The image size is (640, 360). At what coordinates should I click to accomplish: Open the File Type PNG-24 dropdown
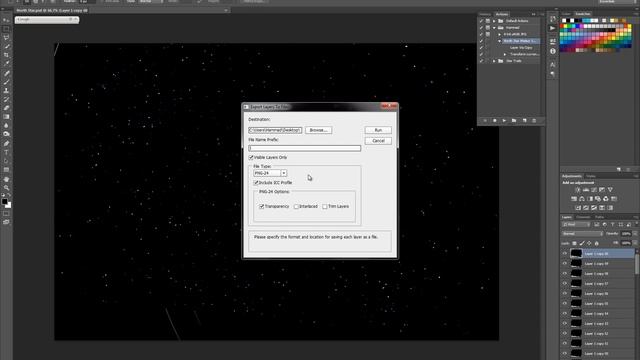[x=284, y=173]
